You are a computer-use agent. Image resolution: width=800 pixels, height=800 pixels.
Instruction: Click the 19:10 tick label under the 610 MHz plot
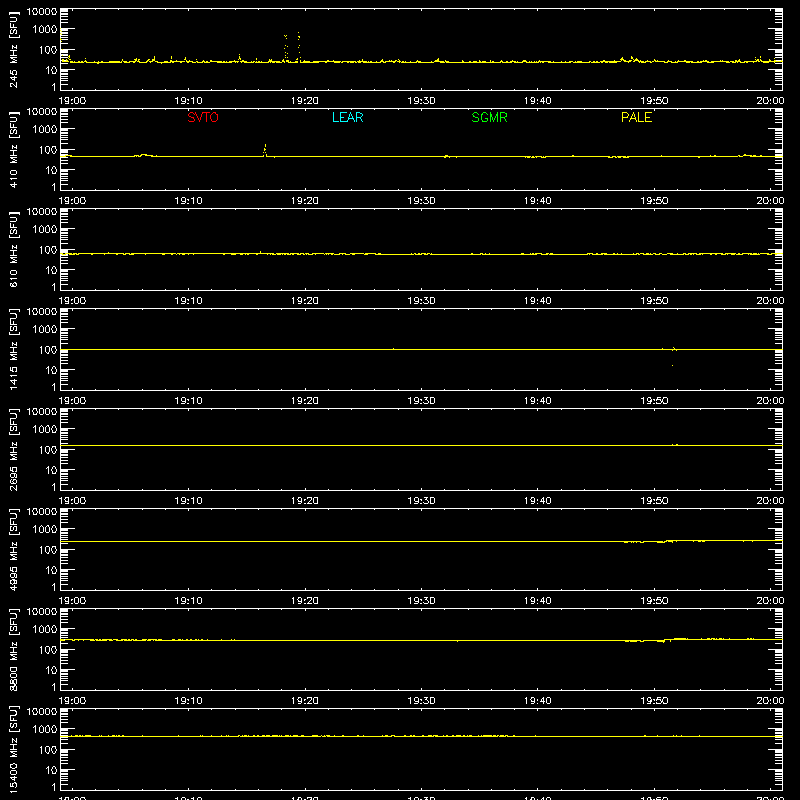point(188,301)
